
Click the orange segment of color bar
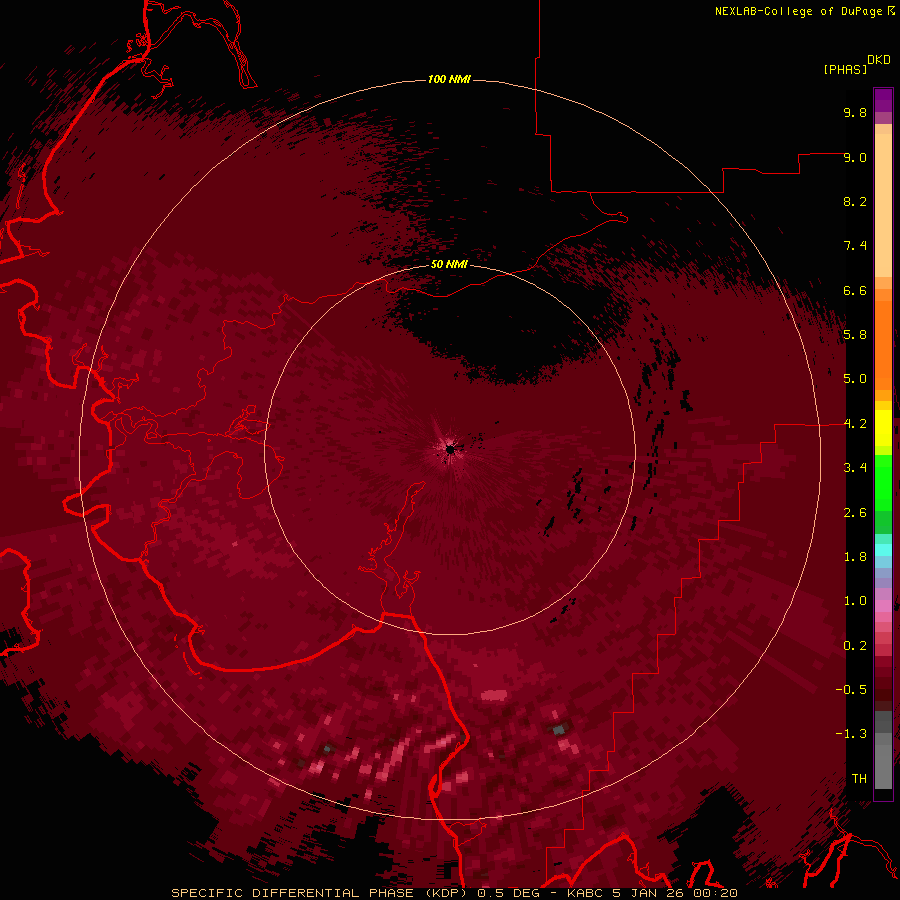coord(883,344)
